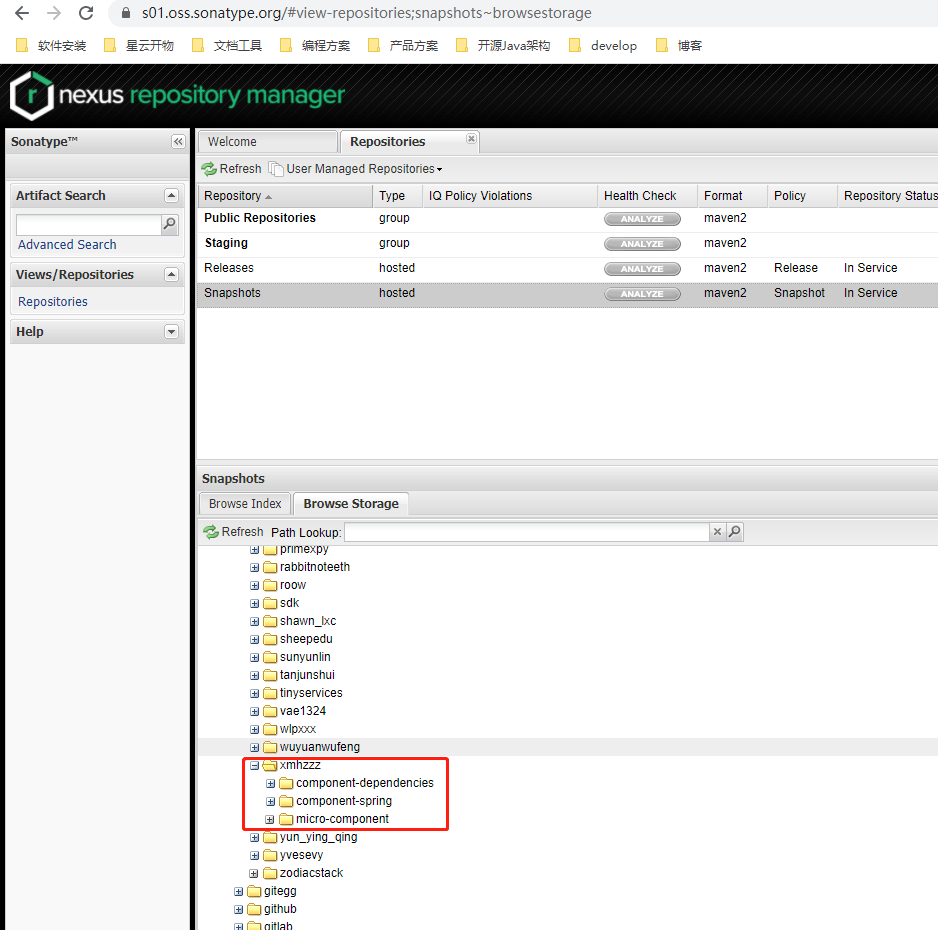Click Analyze for Releases repository
Screen dimensions: 938x930
tap(642, 269)
